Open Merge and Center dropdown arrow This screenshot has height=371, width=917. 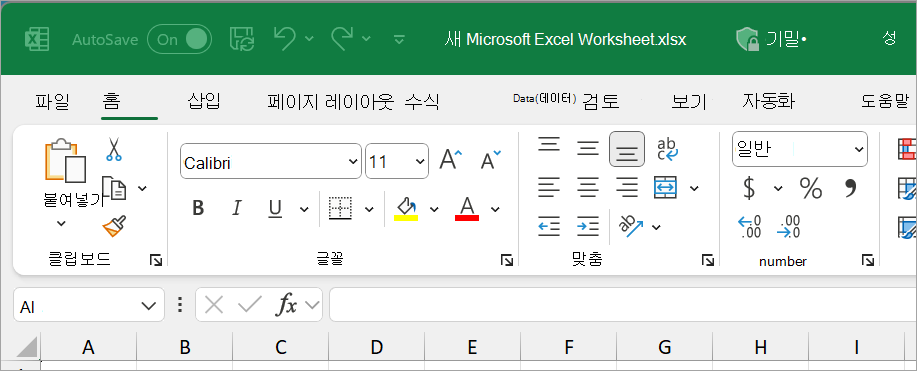click(x=694, y=188)
